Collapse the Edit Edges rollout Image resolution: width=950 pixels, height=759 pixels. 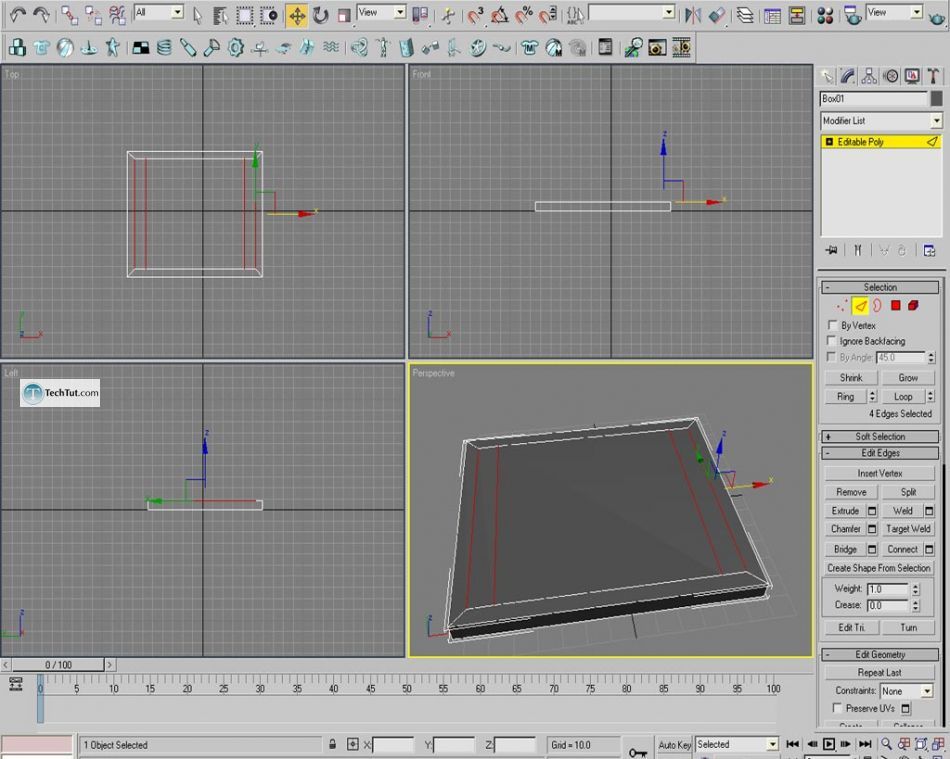(x=880, y=453)
